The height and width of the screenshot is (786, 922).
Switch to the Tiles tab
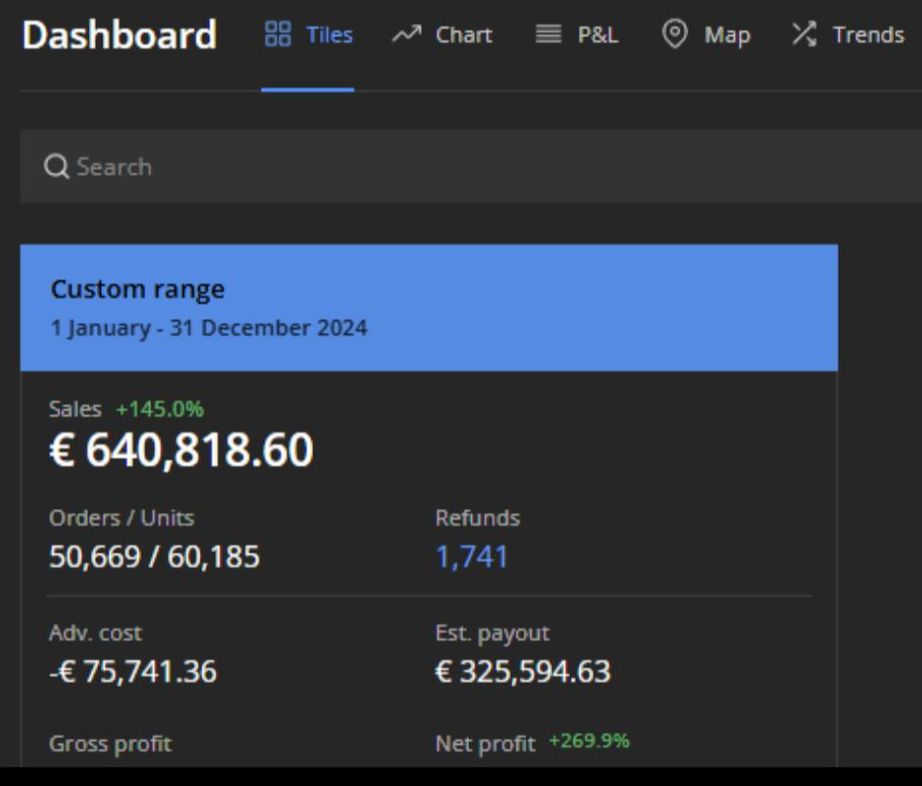308,35
